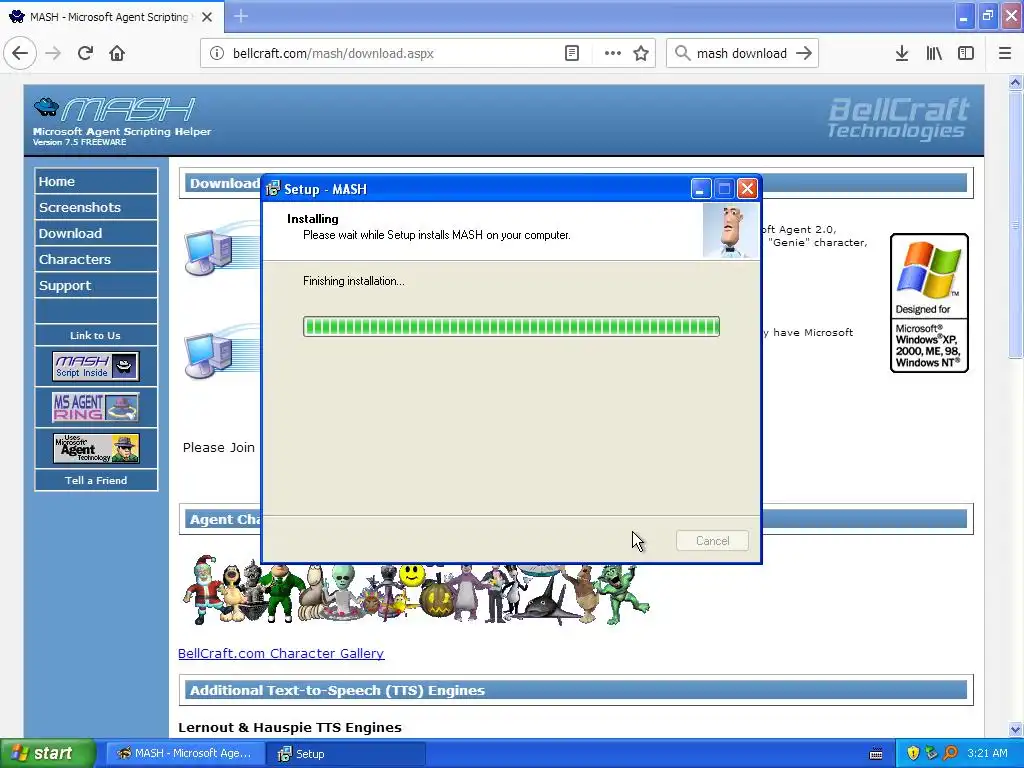The image size is (1024, 768).
Task: Click the 3:21 AM system clock
Action: point(987,754)
